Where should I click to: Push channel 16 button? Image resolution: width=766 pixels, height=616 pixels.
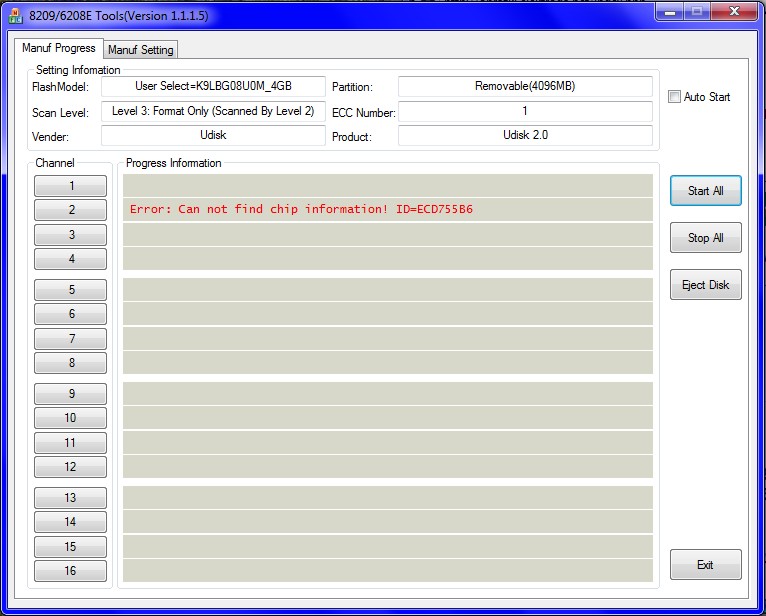click(70, 571)
